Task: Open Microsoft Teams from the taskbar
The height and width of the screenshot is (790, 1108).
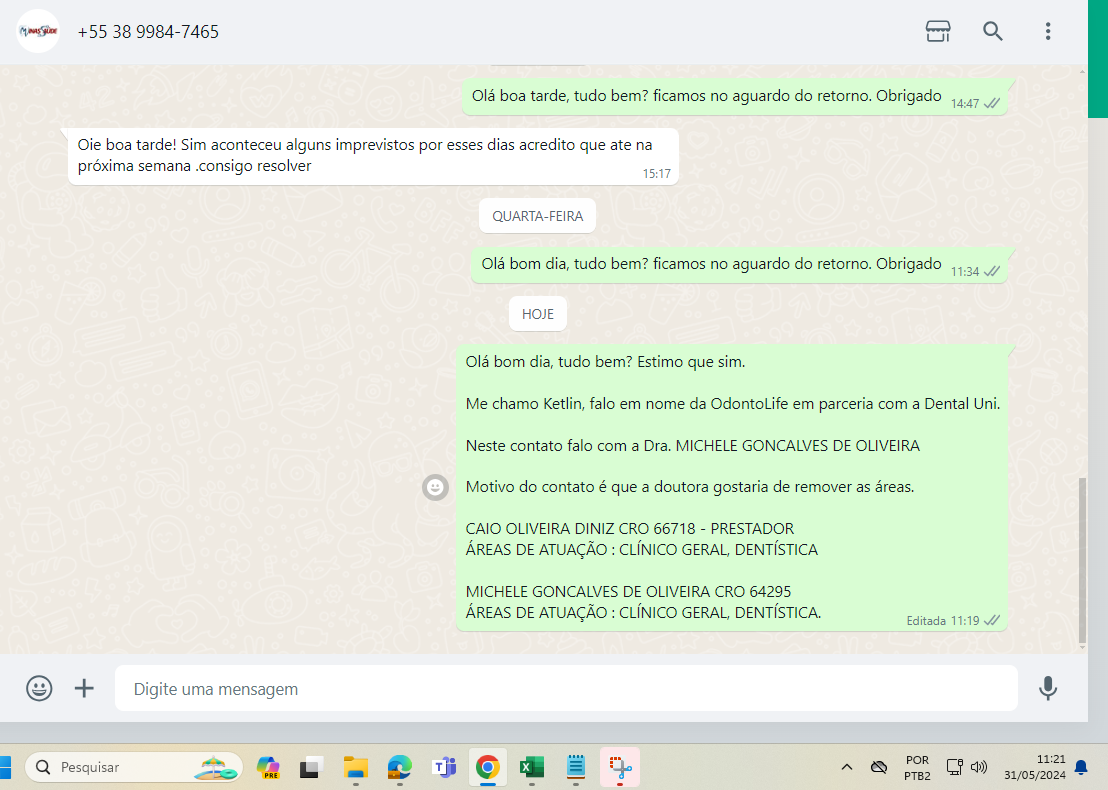Action: coord(444,767)
